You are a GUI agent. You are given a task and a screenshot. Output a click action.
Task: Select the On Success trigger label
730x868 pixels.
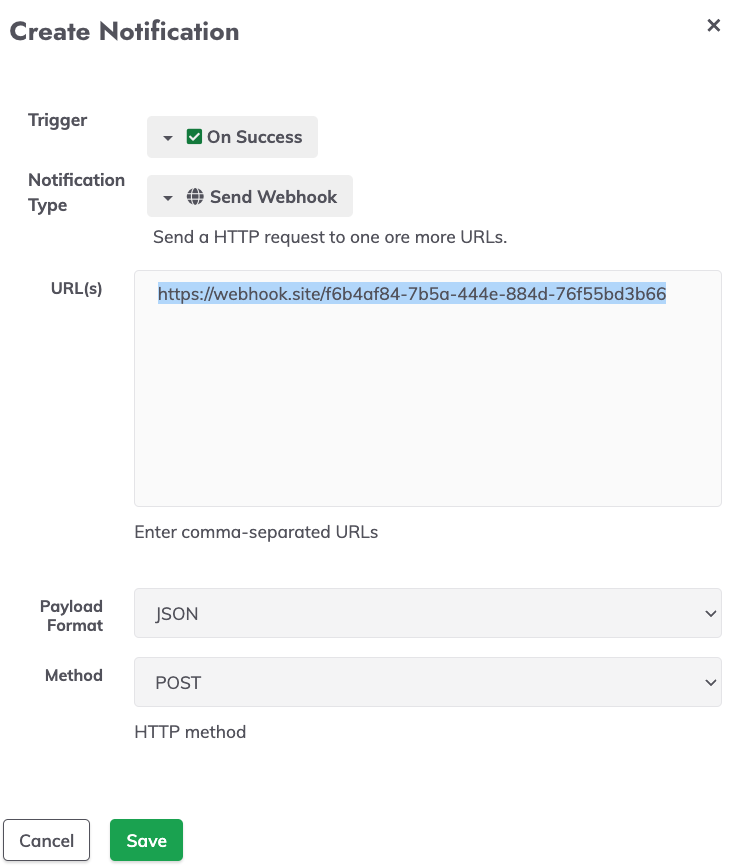(x=255, y=137)
